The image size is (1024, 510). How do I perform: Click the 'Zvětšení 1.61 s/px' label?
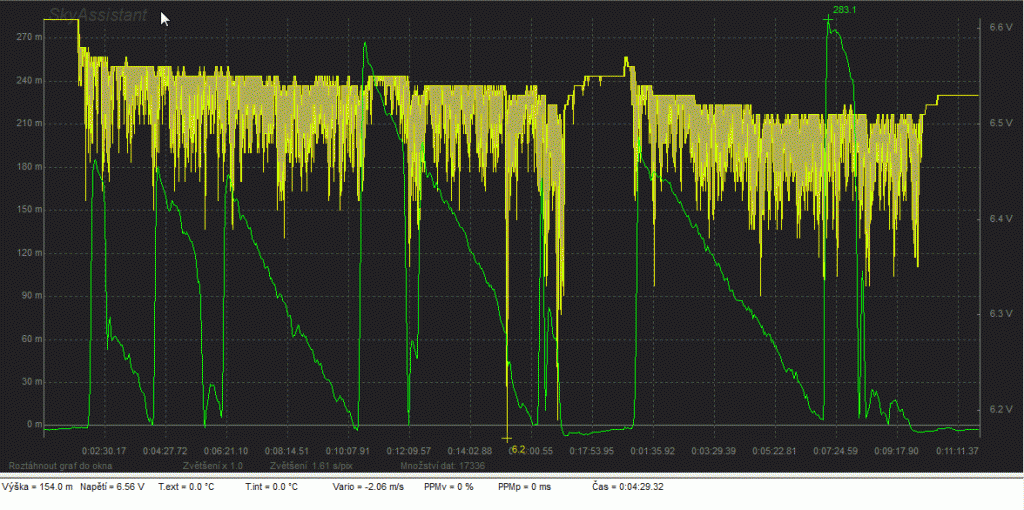(313, 466)
